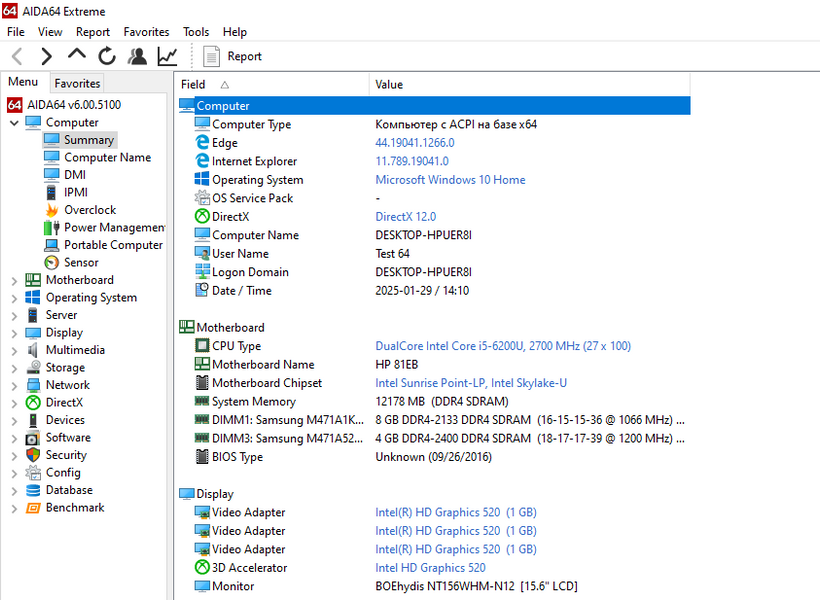Open the user manager toolbar icon
Image resolution: width=820 pixels, height=600 pixels.
[x=137, y=56]
